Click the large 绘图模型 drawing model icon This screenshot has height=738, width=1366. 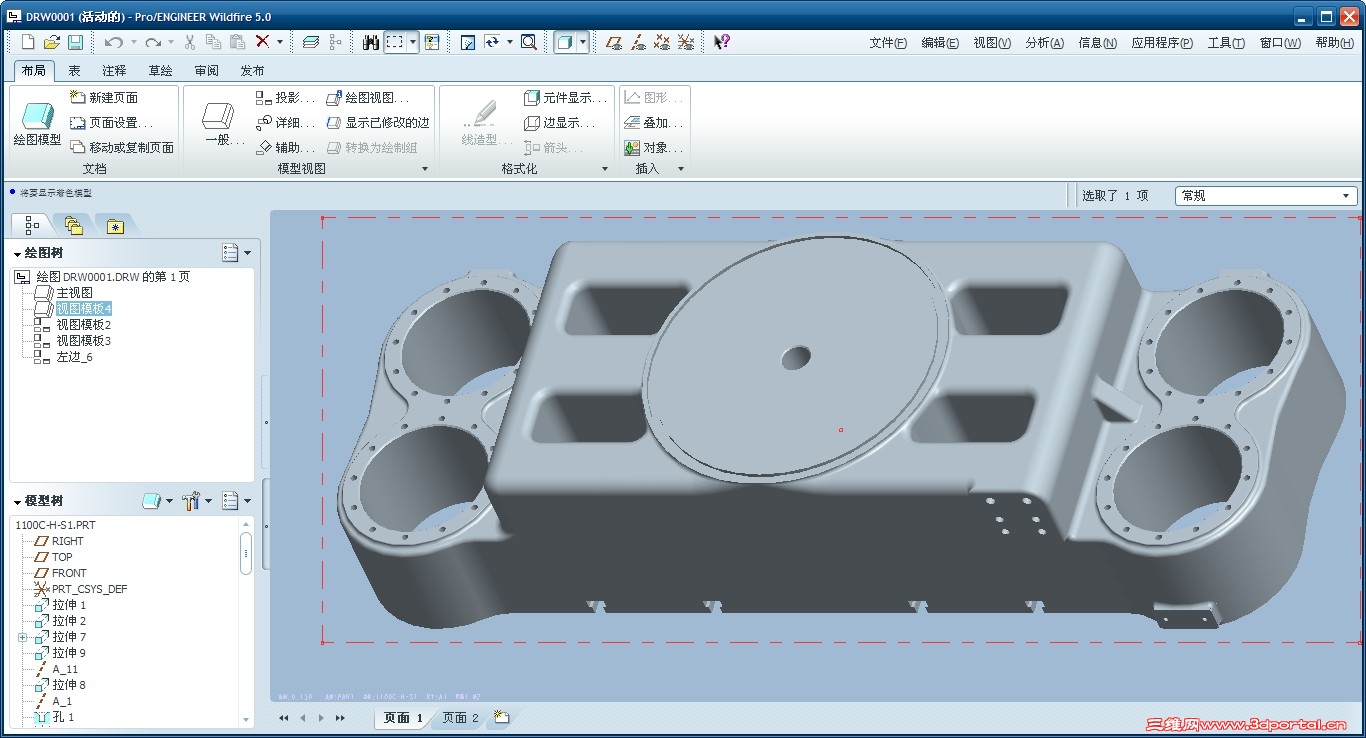[37, 124]
